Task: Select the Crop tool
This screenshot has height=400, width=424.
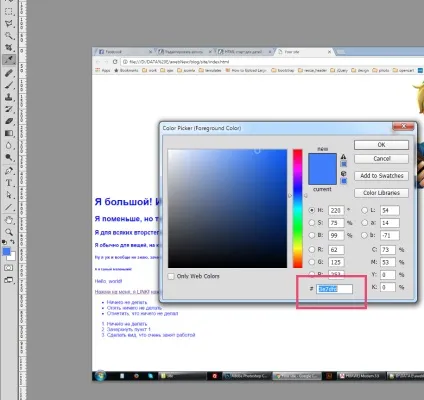Action: tap(9, 47)
